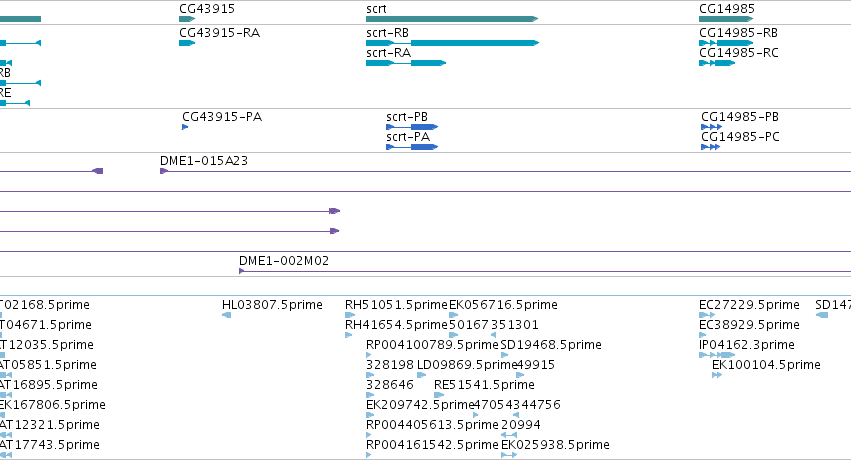851x460 pixels.
Task: Select the teal CG14985 gene arrow bar
Action: coord(726,19)
